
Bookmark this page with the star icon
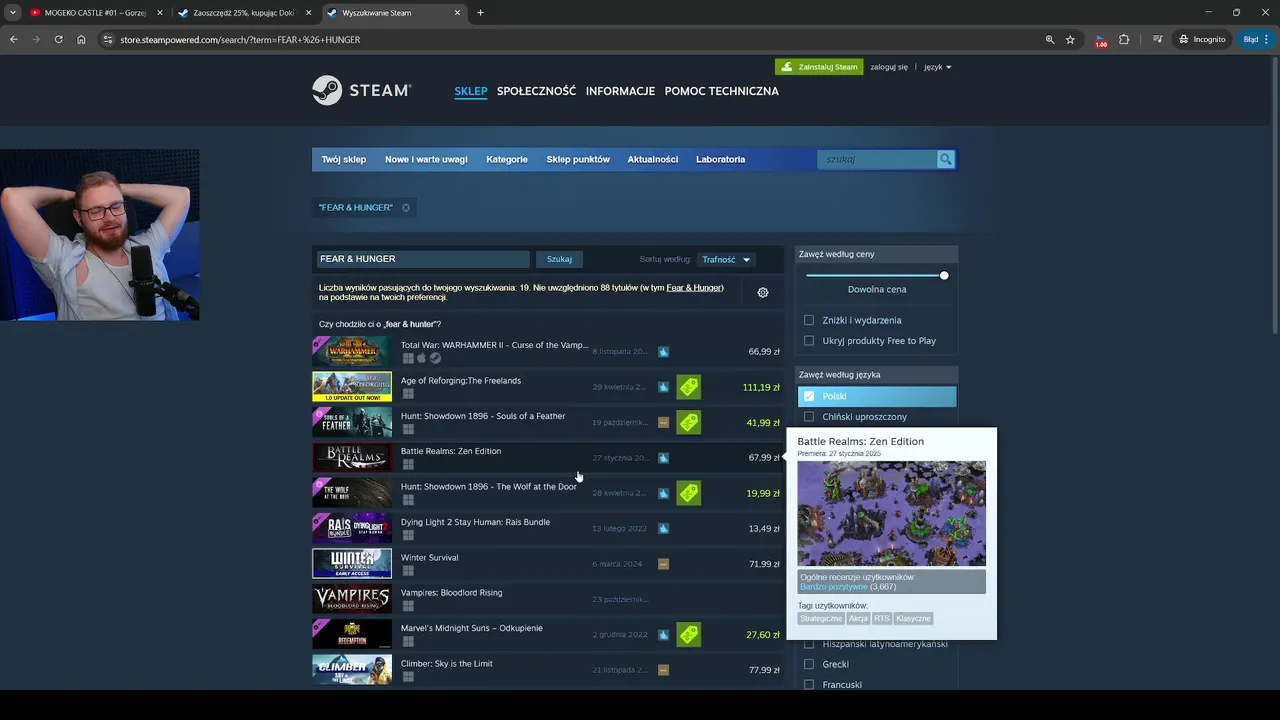click(1070, 39)
